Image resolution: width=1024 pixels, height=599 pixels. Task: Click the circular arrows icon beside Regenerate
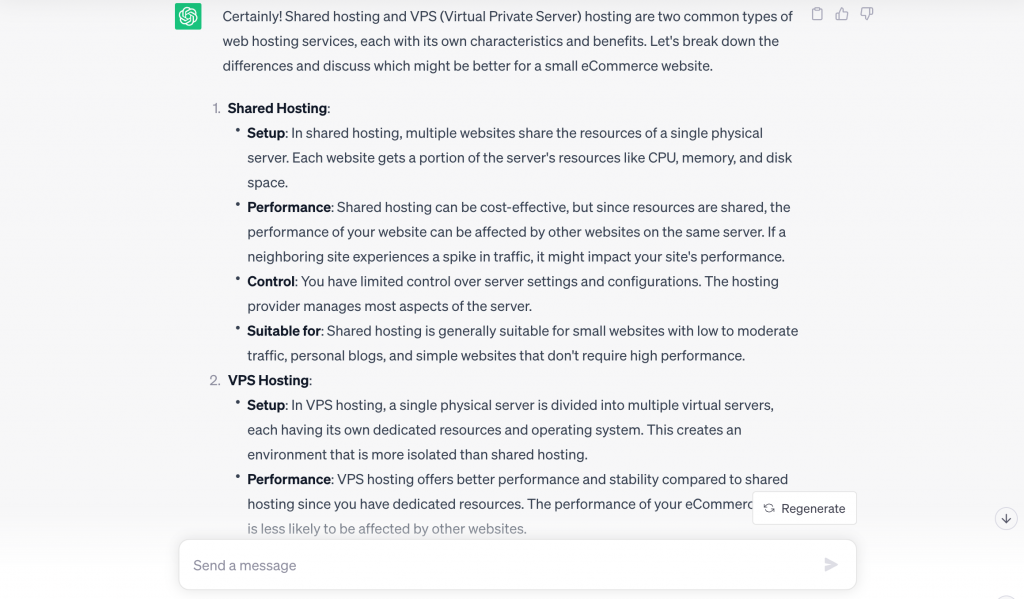[x=769, y=508]
